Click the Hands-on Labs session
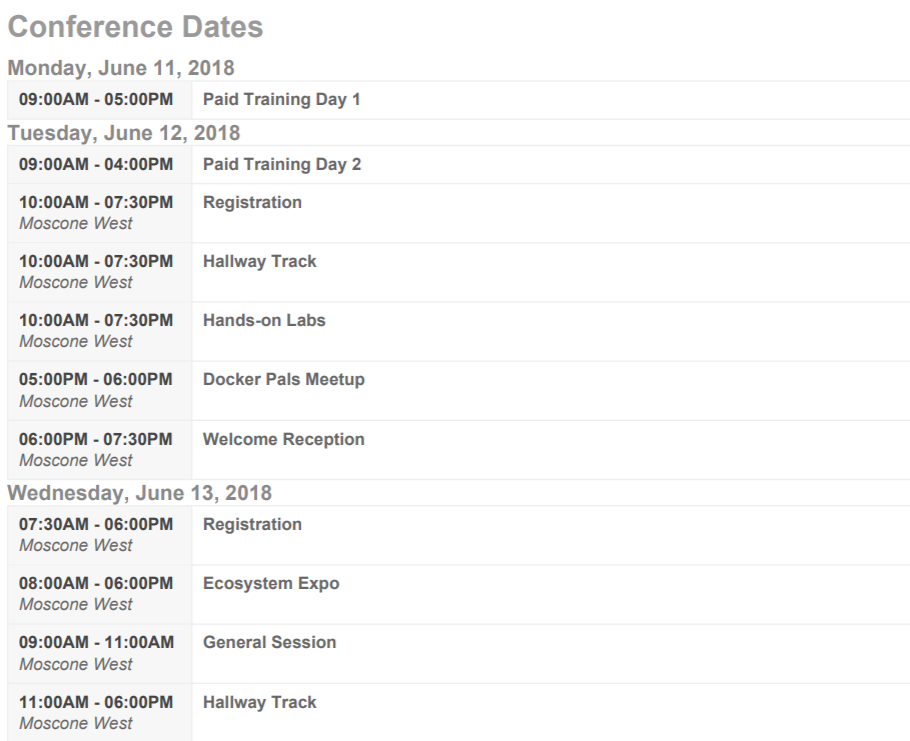The height and width of the screenshot is (741, 910). (264, 321)
